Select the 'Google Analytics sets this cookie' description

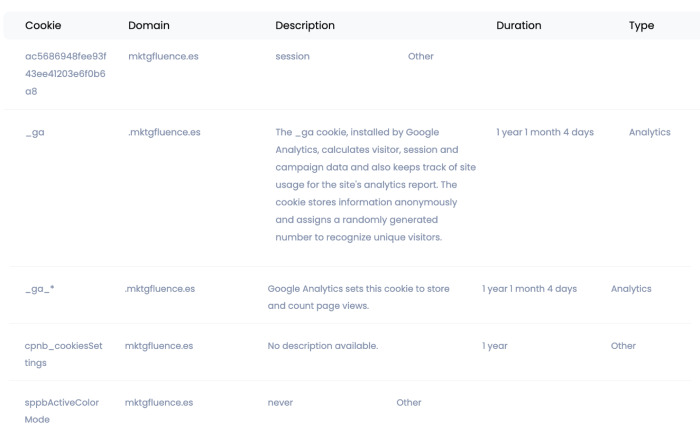(x=359, y=297)
